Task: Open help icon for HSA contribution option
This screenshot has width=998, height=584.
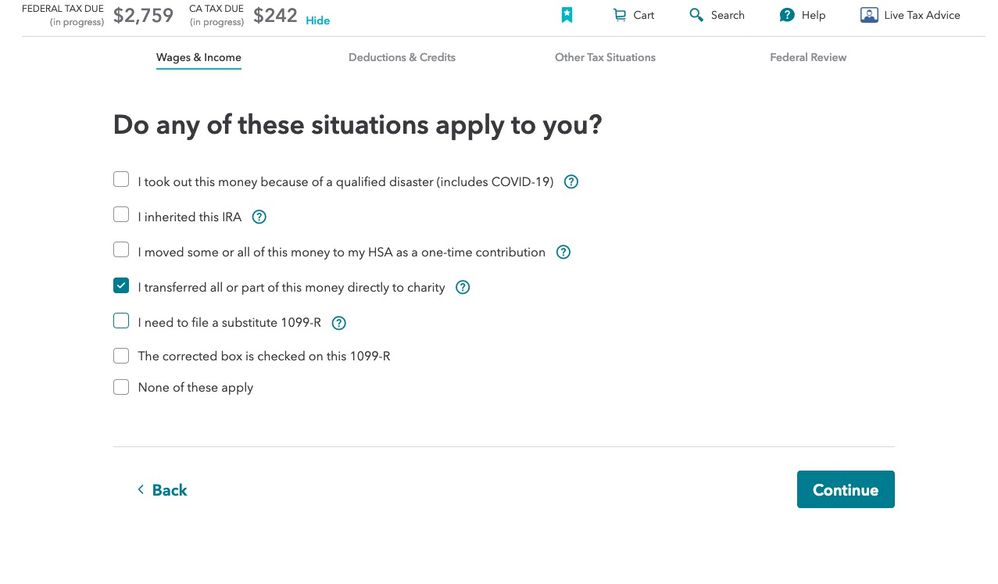Action: click(x=563, y=252)
